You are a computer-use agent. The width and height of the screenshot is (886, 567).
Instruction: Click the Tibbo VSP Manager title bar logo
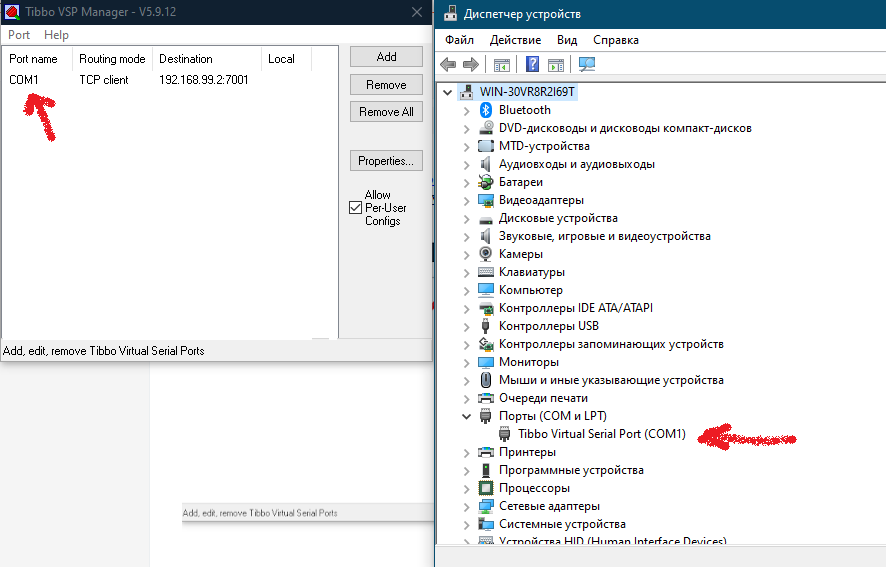[12, 11]
